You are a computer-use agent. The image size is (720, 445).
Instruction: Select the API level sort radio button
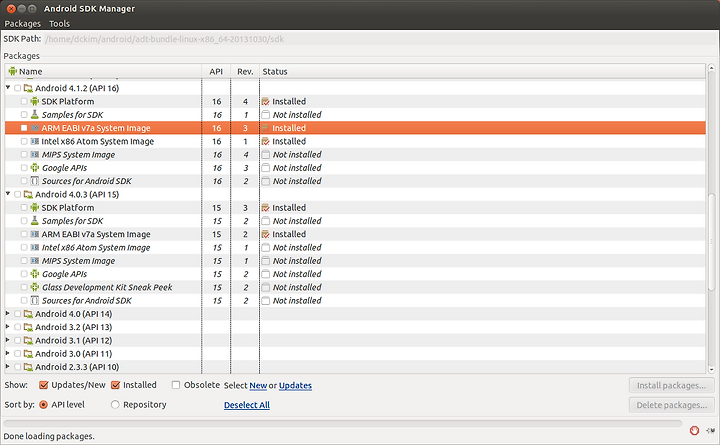(x=44, y=405)
